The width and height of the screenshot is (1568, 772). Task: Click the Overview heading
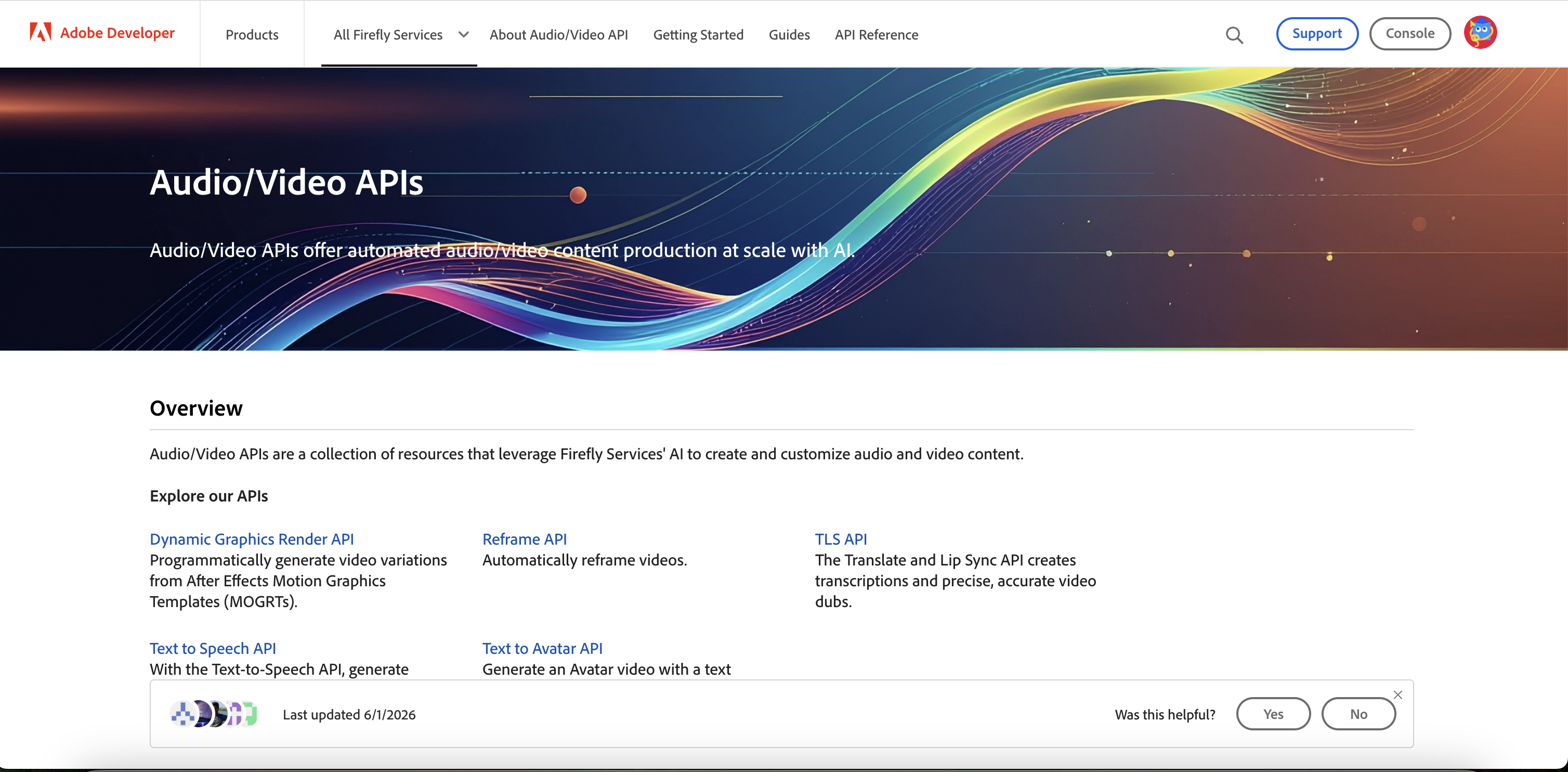[196, 408]
